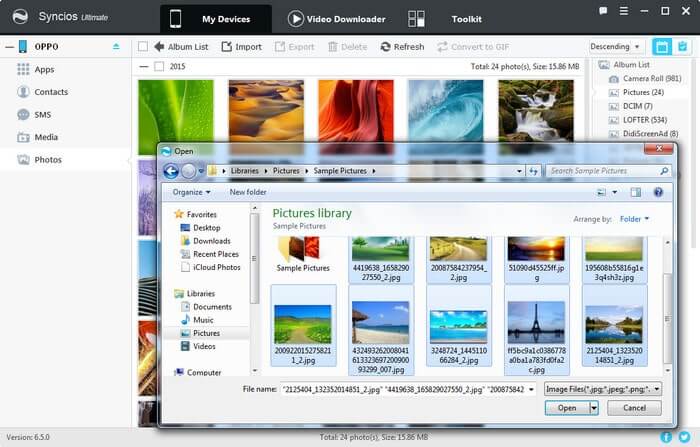Switch to Video Downloader tab
The height and width of the screenshot is (447, 700).
point(336,19)
